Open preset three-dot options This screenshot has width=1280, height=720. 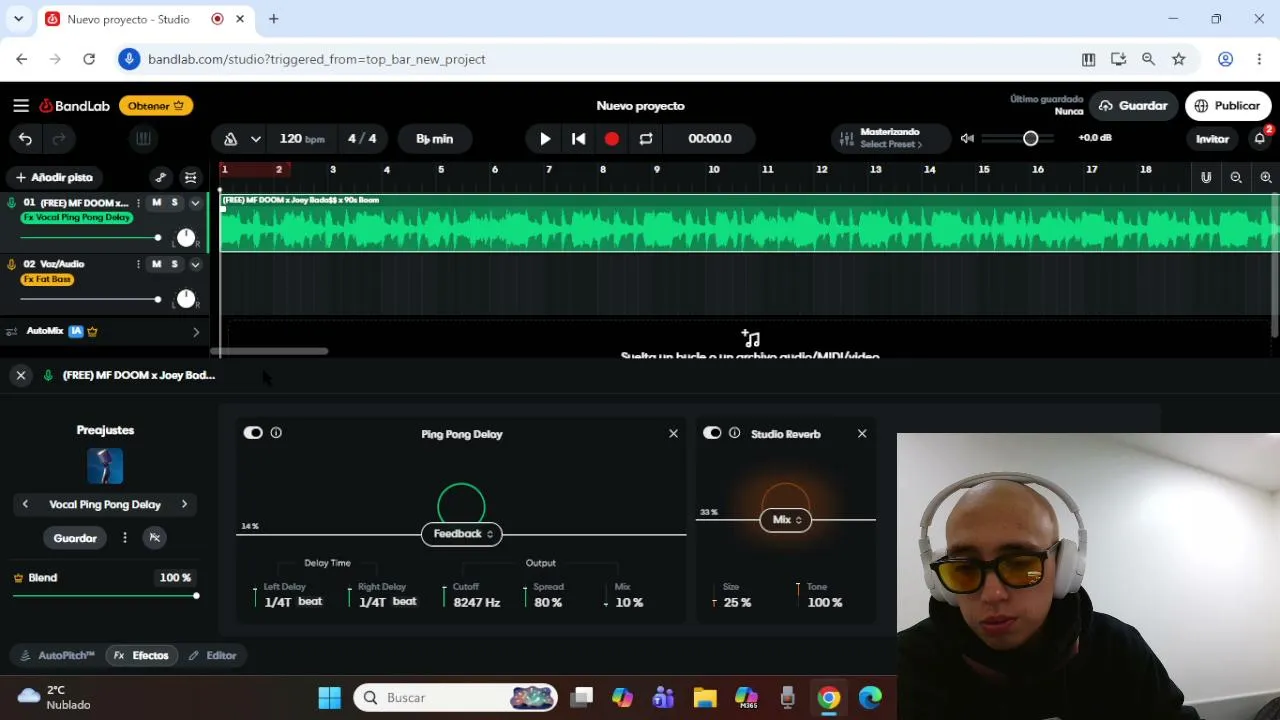coord(124,538)
